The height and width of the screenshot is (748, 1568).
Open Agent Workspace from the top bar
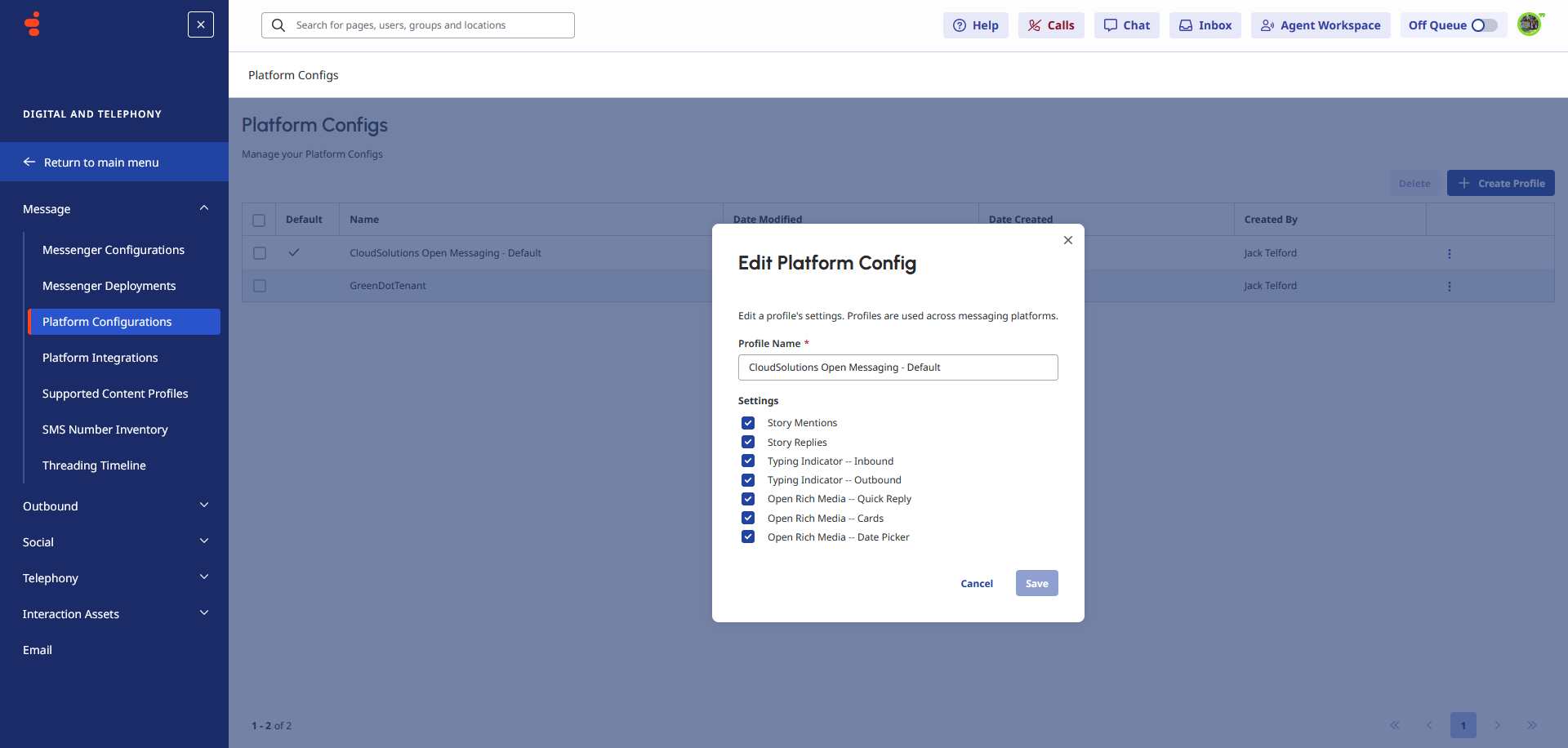[x=1320, y=25]
